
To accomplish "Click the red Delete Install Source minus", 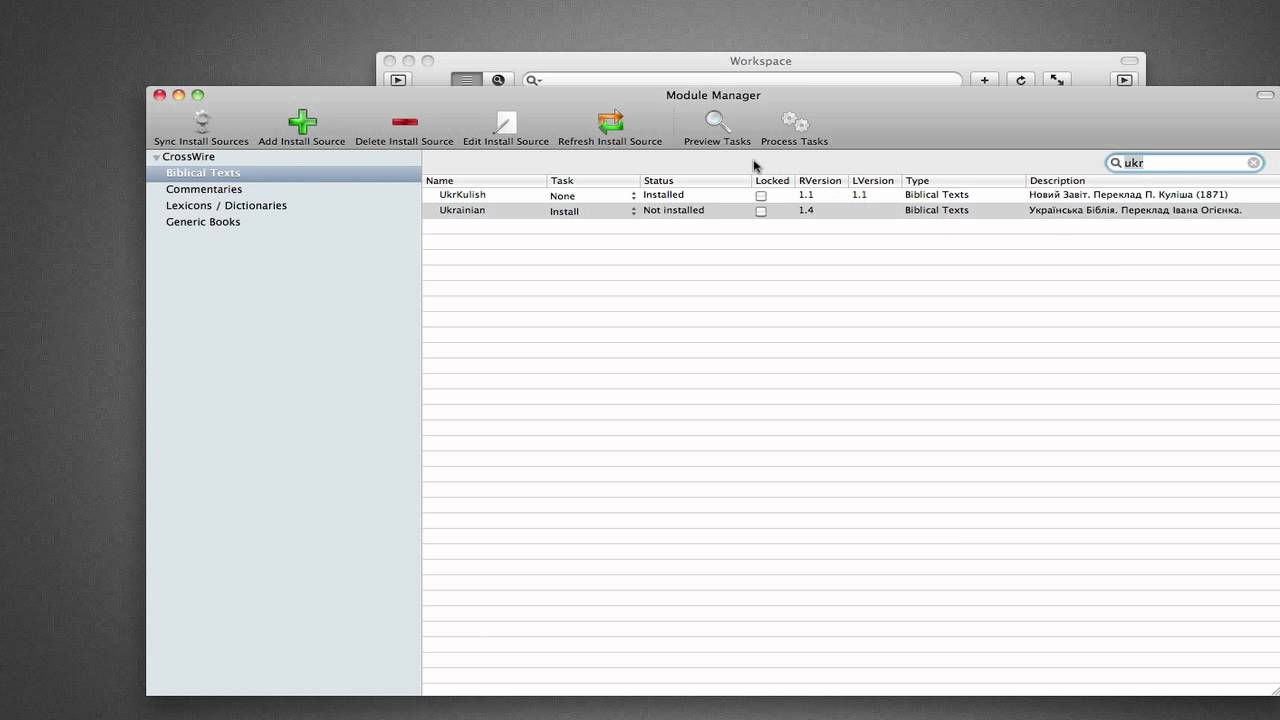I will click(405, 122).
